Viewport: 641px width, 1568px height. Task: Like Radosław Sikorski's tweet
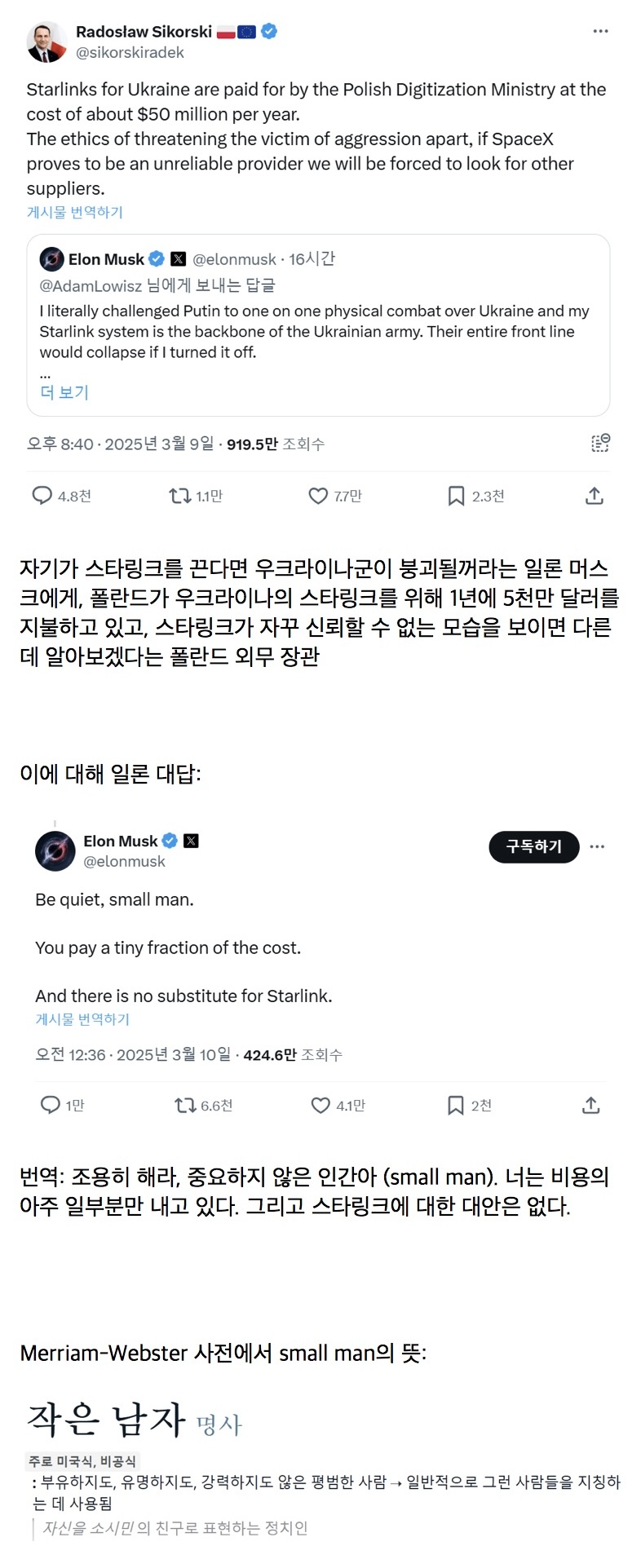[318, 496]
